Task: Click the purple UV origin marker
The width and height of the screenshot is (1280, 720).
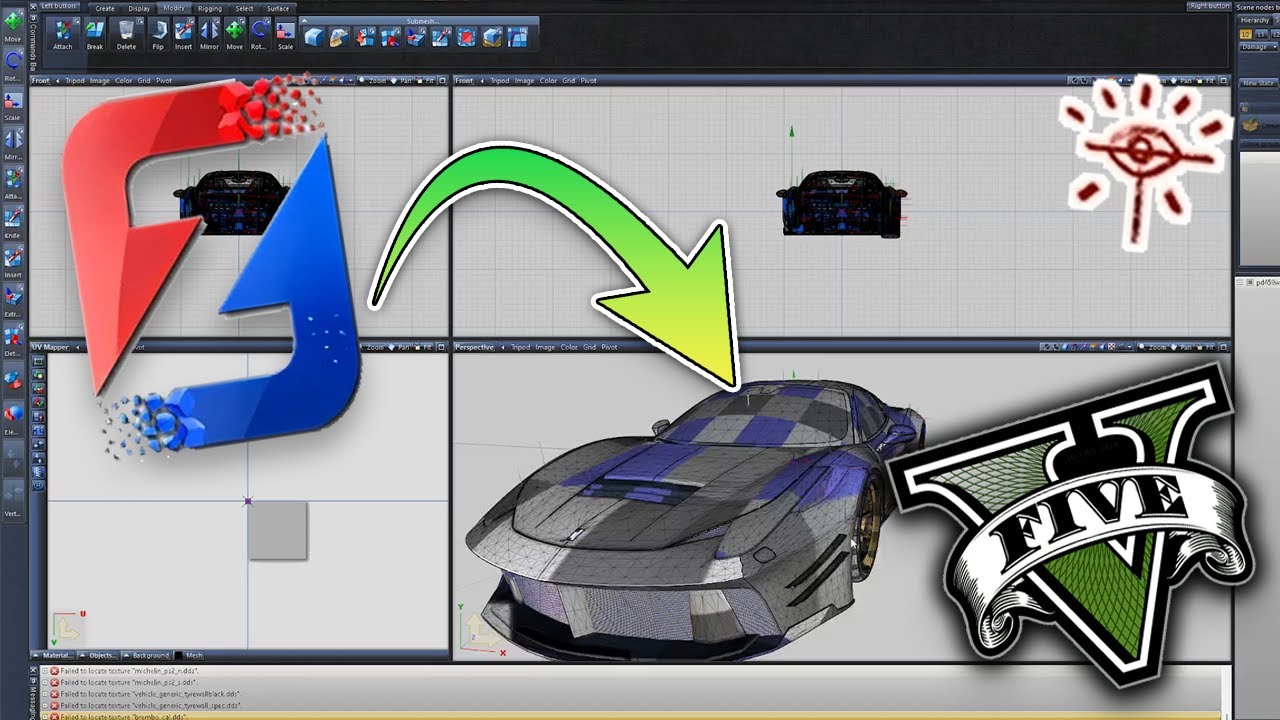Action: pyautogui.click(x=248, y=501)
